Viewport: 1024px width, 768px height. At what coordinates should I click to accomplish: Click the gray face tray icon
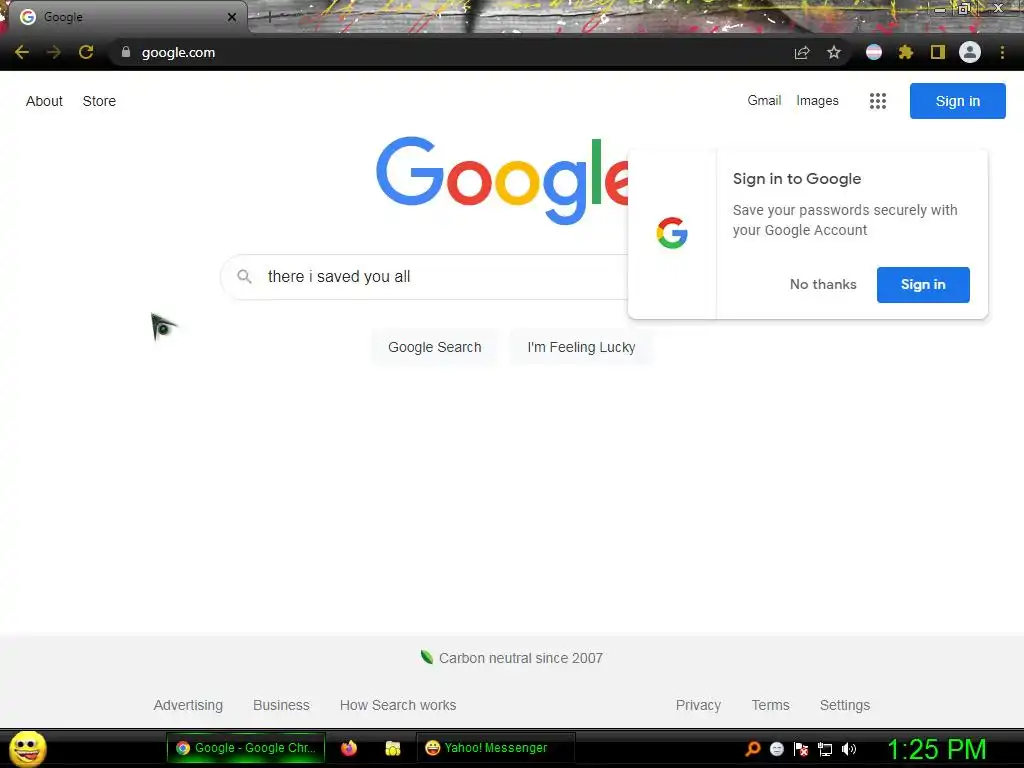pyautogui.click(x=776, y=748)
